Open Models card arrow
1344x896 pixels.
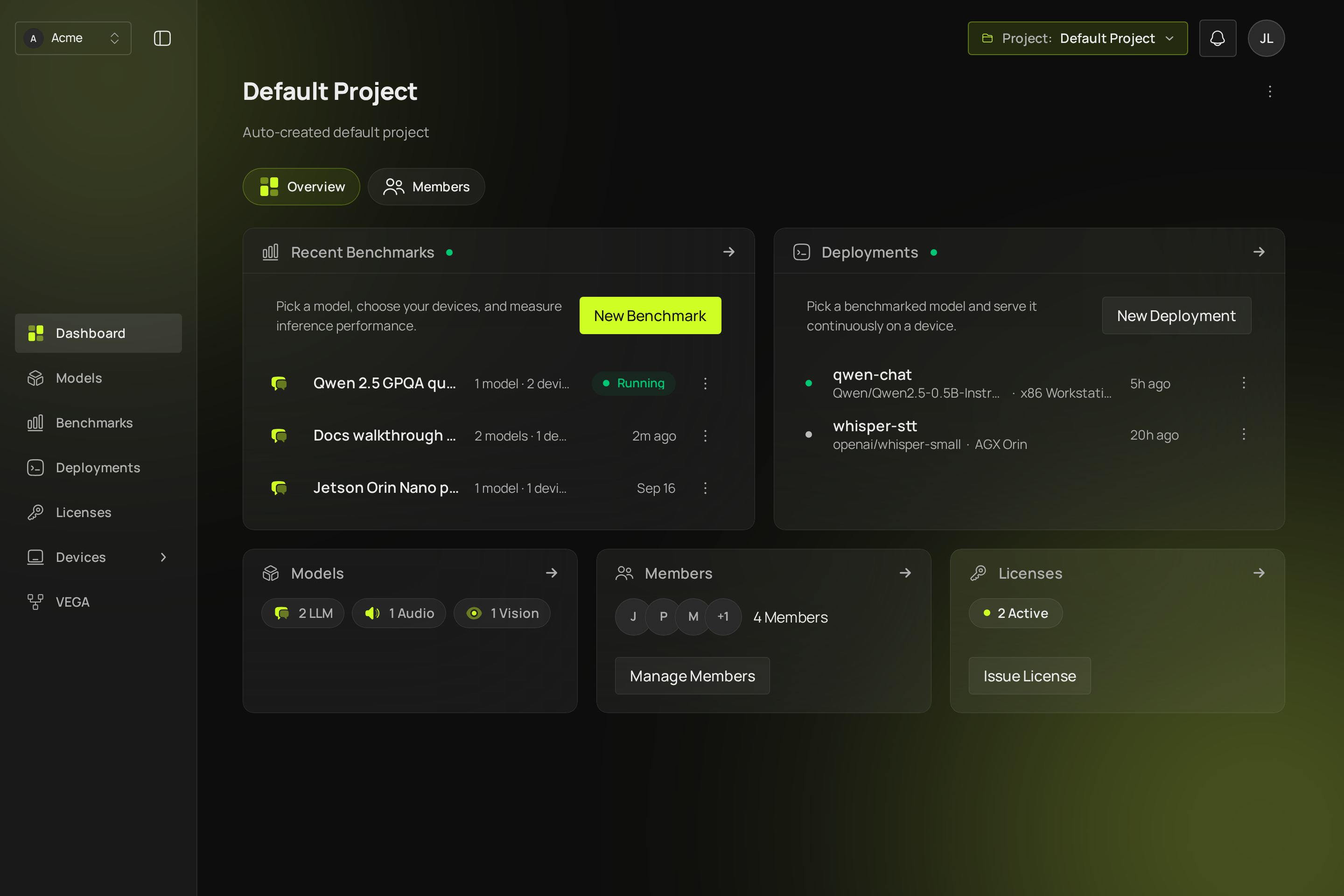point(552,573)
